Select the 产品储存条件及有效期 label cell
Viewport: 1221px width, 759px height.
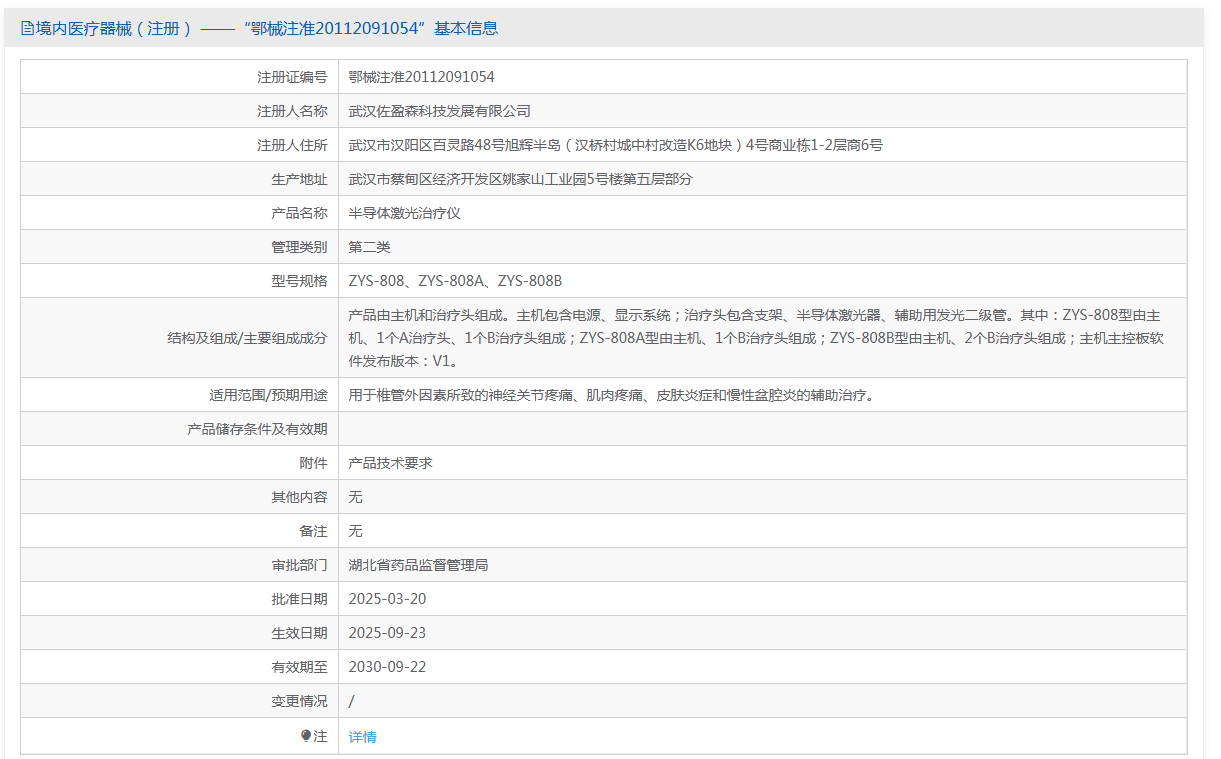(180, 429)
